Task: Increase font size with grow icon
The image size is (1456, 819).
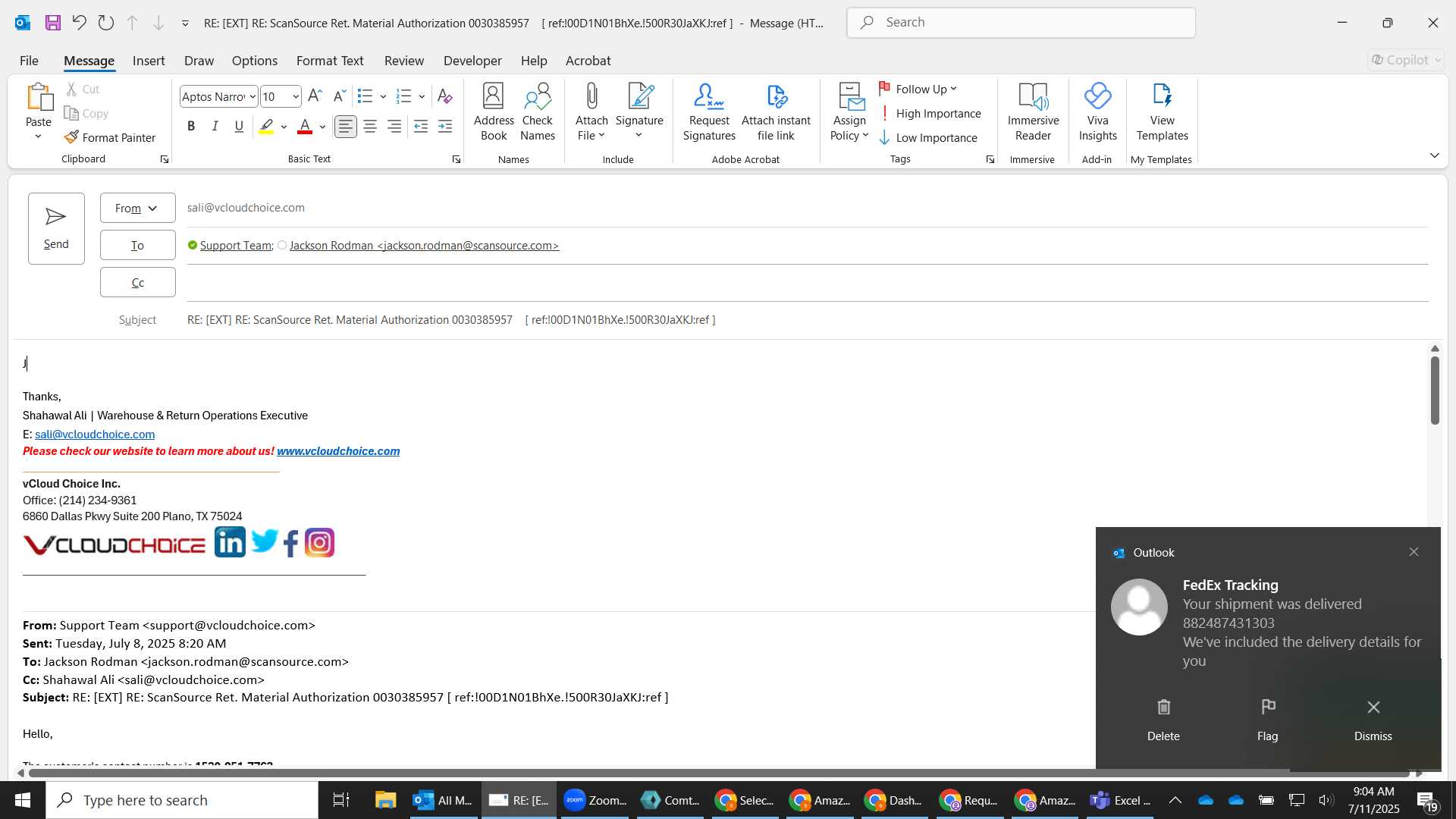Action: pos(315,96)
